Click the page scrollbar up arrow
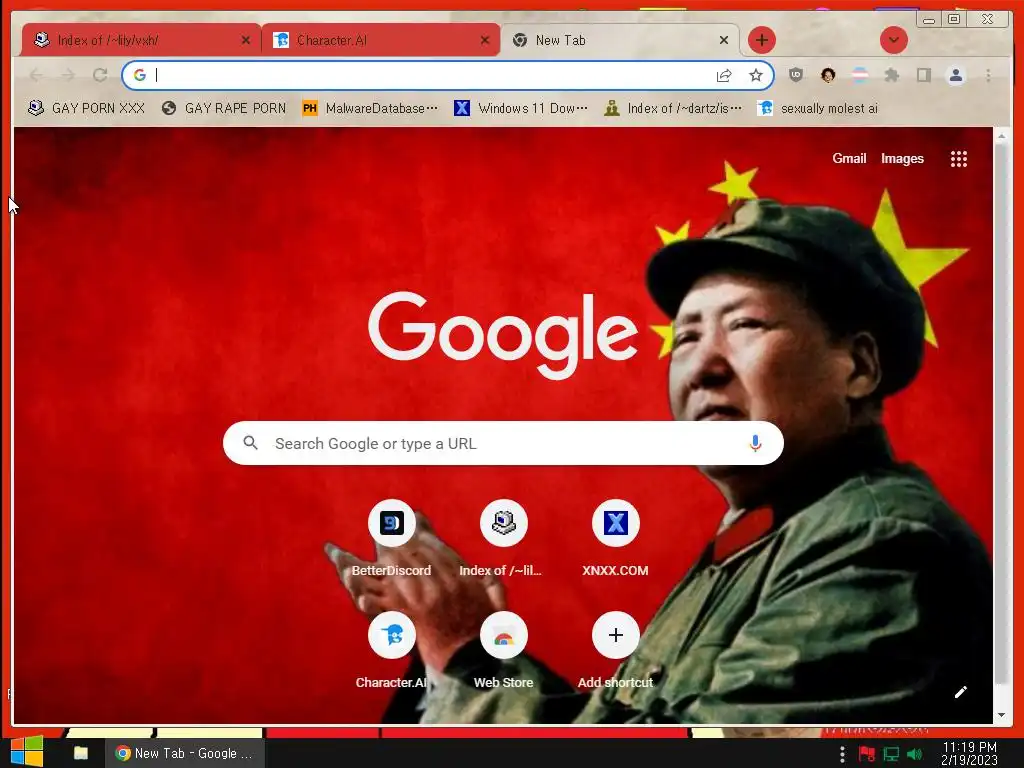Viewport: 1024px width, 768px height. [x=1001, y=136]
